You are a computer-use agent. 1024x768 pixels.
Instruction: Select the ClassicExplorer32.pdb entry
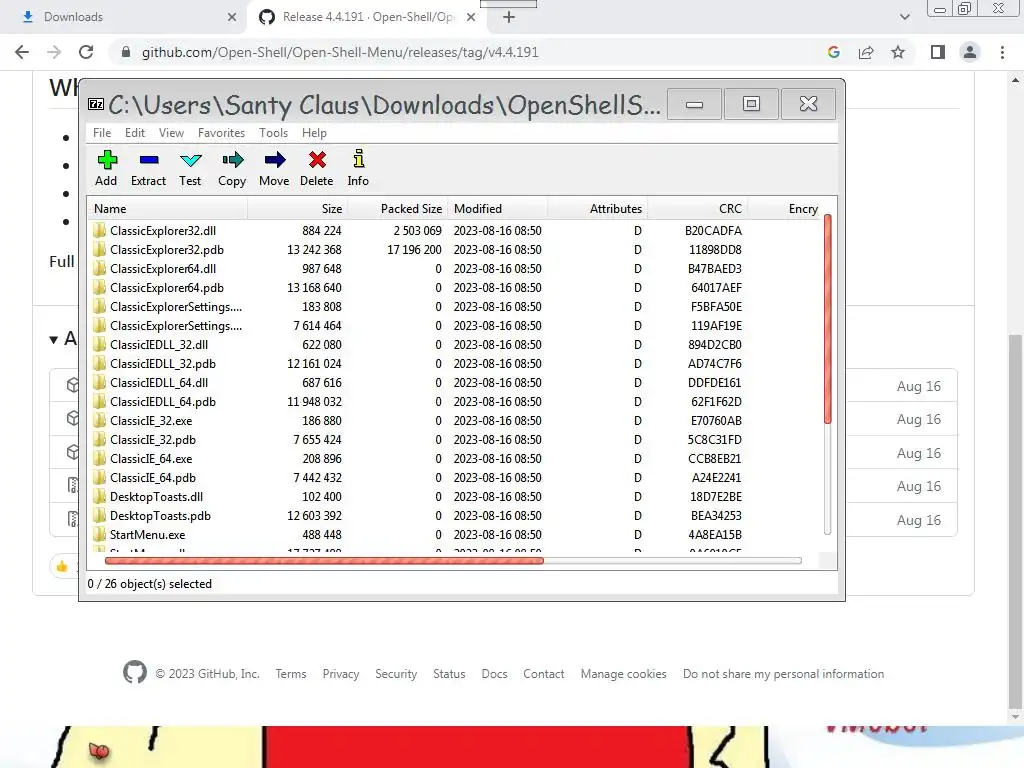click(x=455, y=249)
